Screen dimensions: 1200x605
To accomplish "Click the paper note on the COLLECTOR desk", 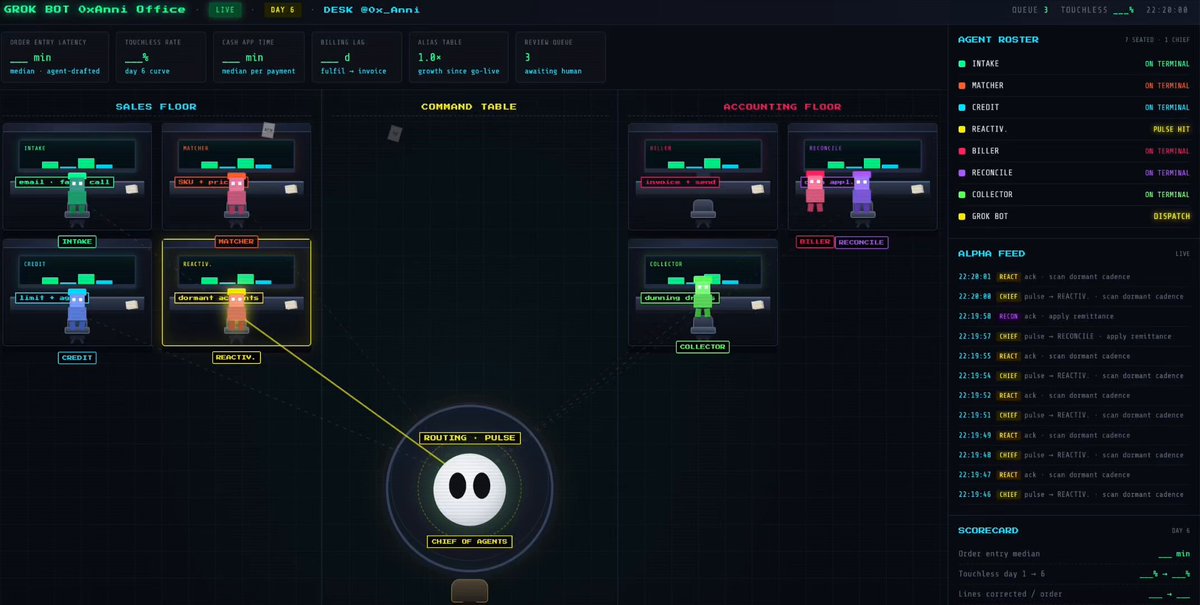I will coord(758,304).
